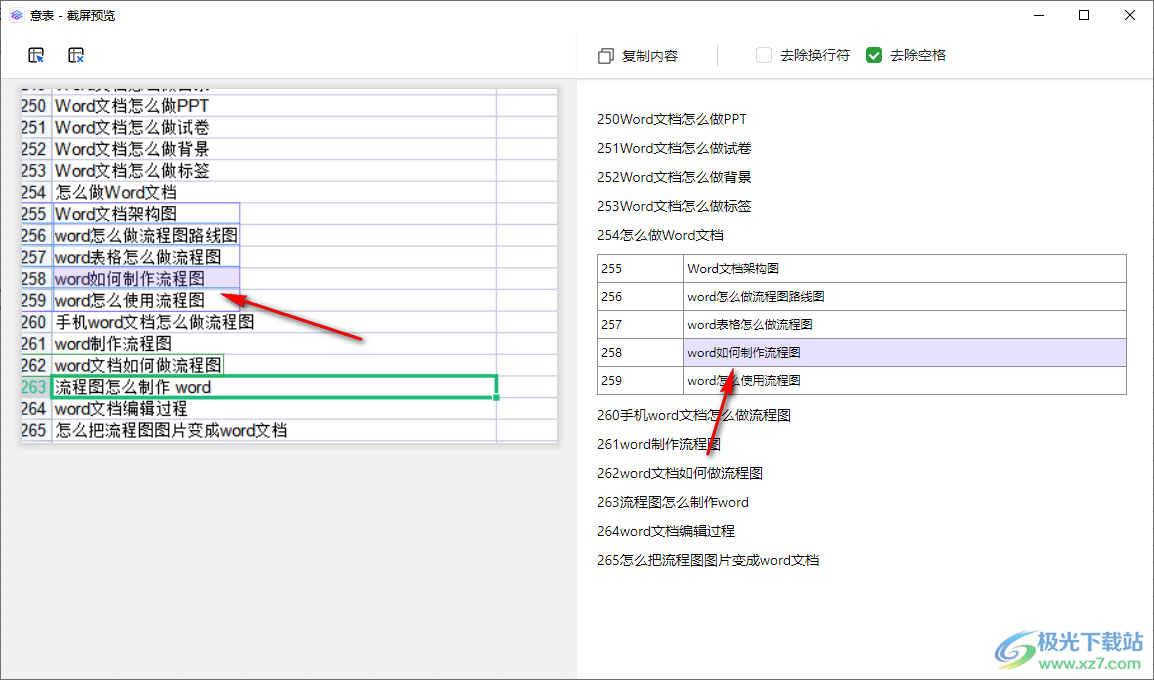
Task: Click result line 252Word文档怎么做背景
Action: [674, 177]
